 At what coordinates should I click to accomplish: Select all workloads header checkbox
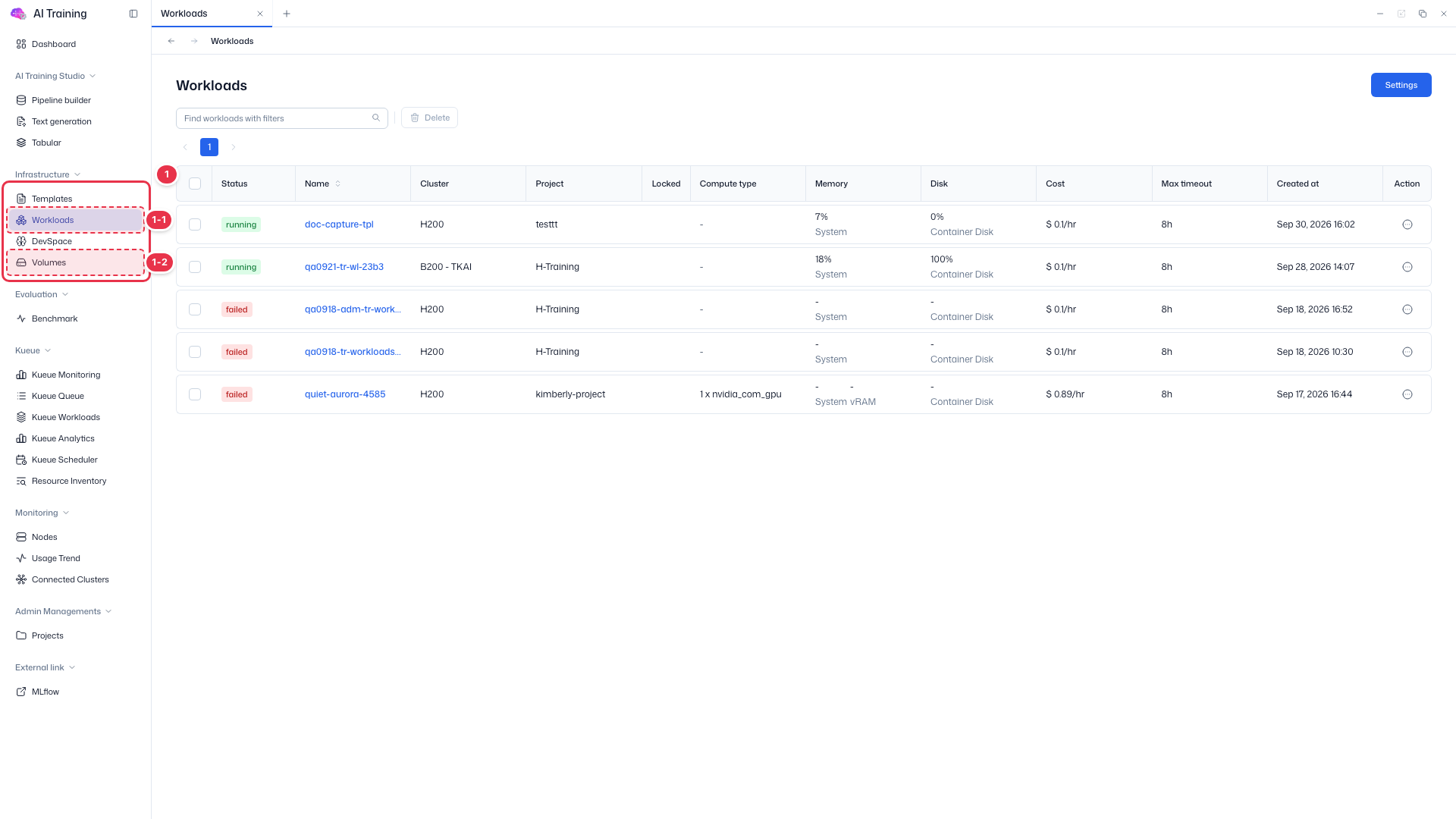point(195,184)
